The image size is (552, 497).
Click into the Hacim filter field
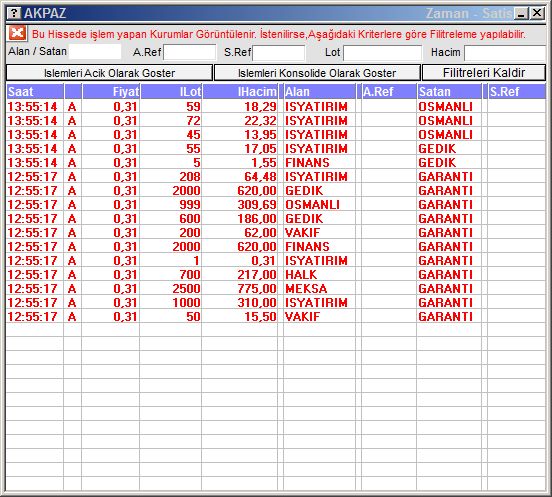click(505, 53)
